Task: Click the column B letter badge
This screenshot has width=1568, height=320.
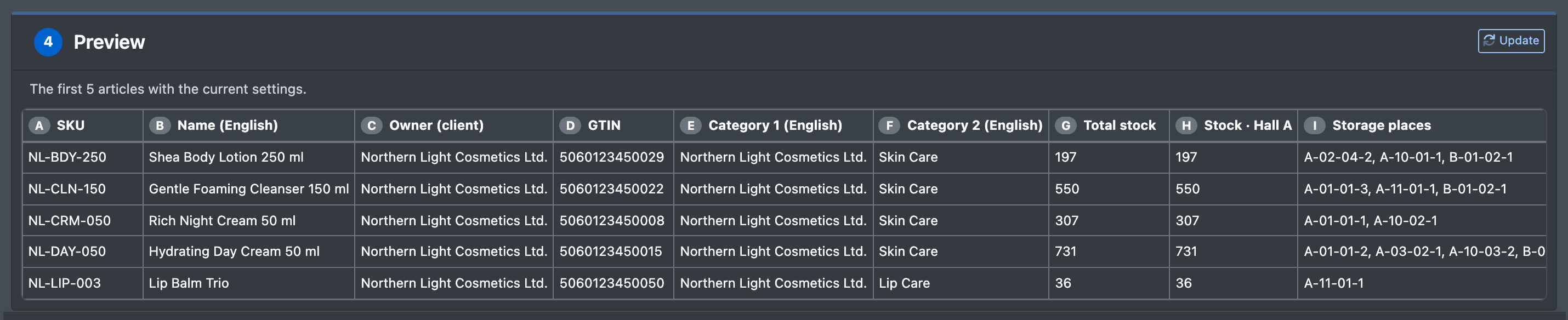Action: [x=160, y=125]
